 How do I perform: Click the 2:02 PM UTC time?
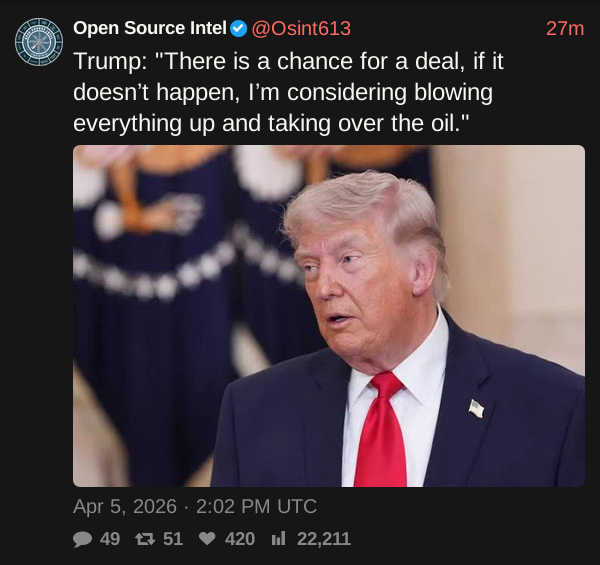click(x=257, y=506)
